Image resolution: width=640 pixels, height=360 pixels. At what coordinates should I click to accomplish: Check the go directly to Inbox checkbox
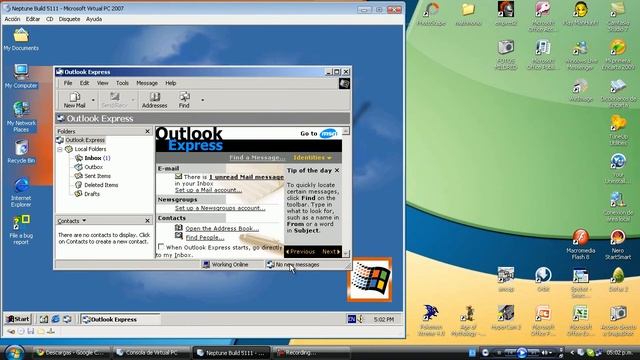click(161, 247)
